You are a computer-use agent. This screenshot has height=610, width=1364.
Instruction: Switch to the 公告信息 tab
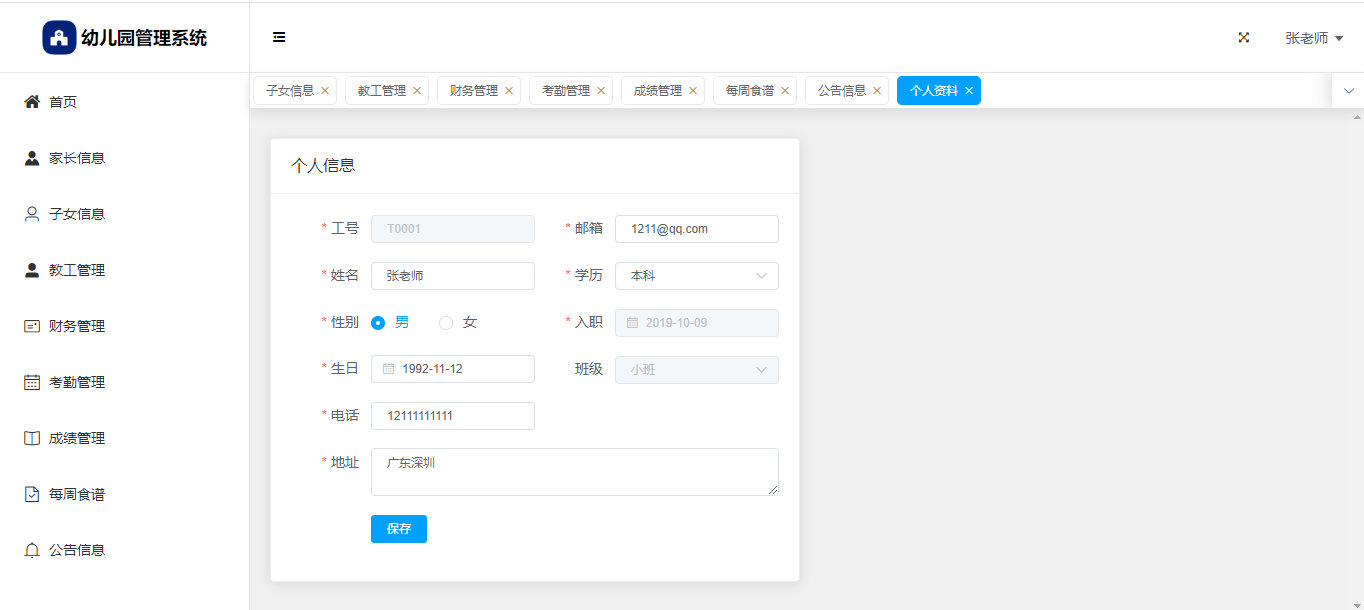(841, 91)
